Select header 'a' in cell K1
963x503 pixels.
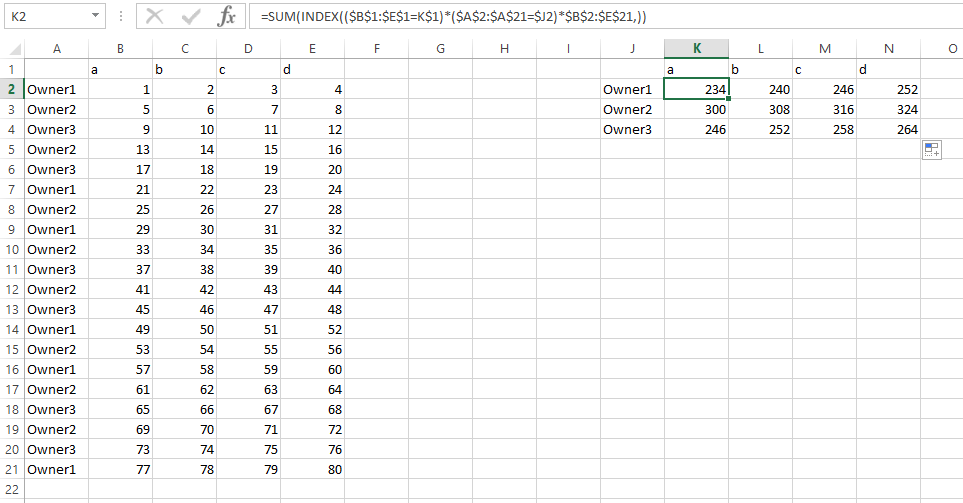(x=696, y=69)
